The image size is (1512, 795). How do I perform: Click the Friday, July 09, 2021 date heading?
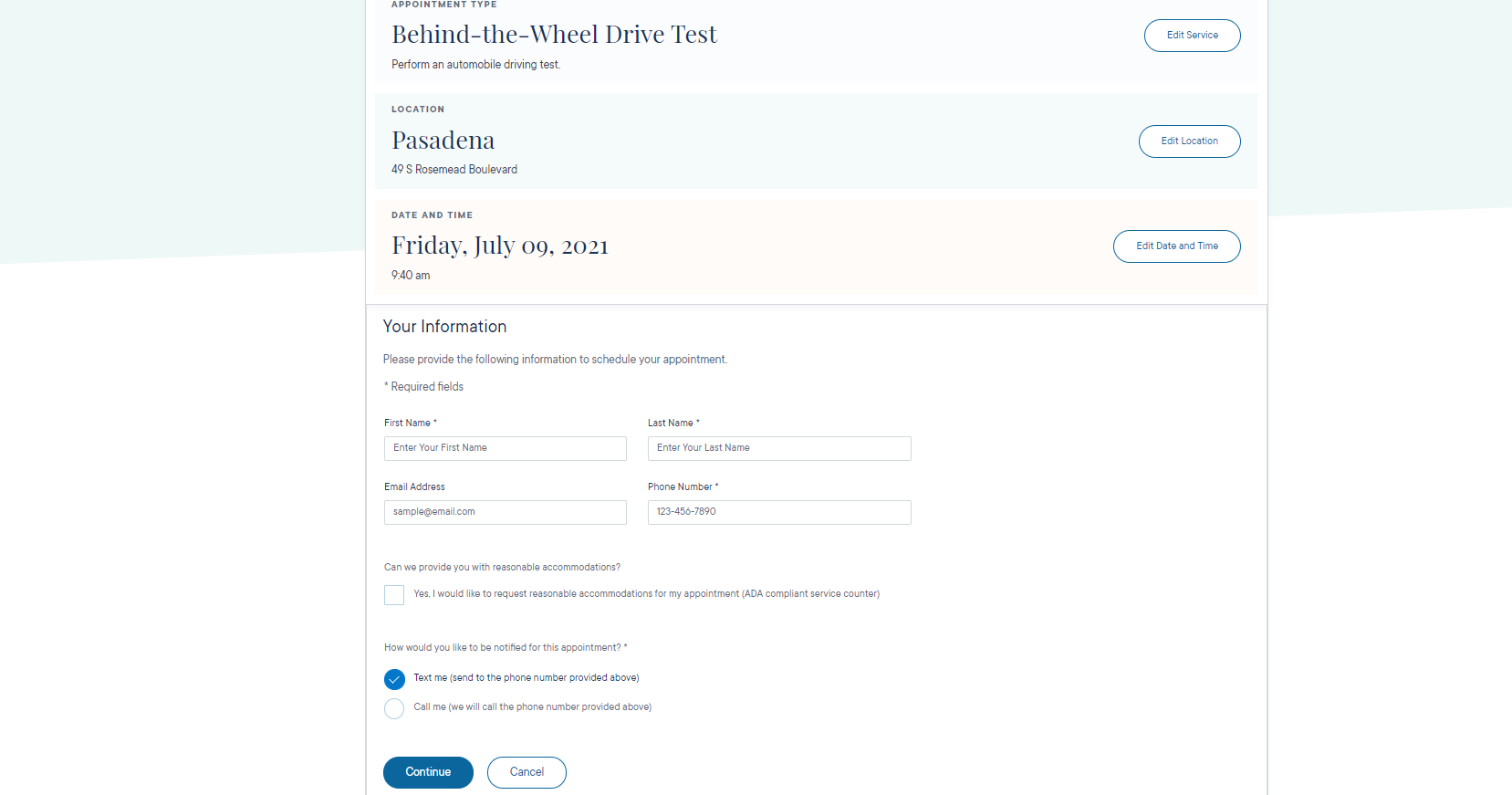pyautogui.click(x=500, y=246)
